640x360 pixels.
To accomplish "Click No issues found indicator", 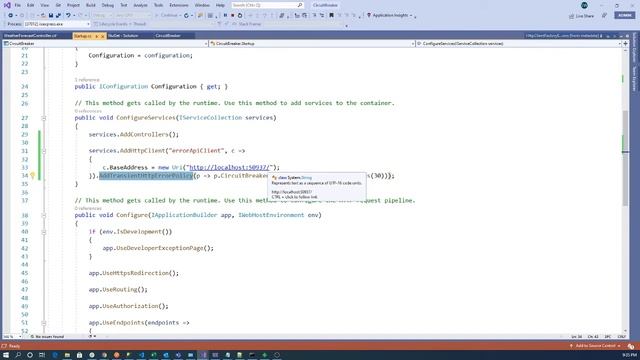I will point(47,337).
